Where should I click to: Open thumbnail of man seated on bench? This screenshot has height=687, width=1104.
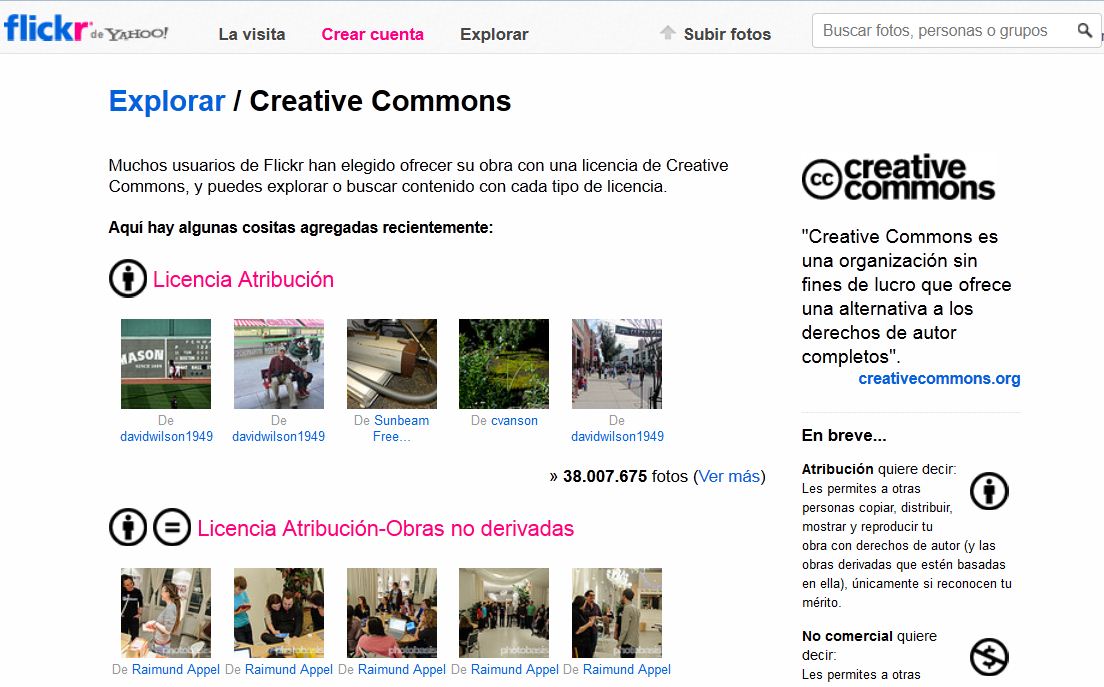click(279, 364)
